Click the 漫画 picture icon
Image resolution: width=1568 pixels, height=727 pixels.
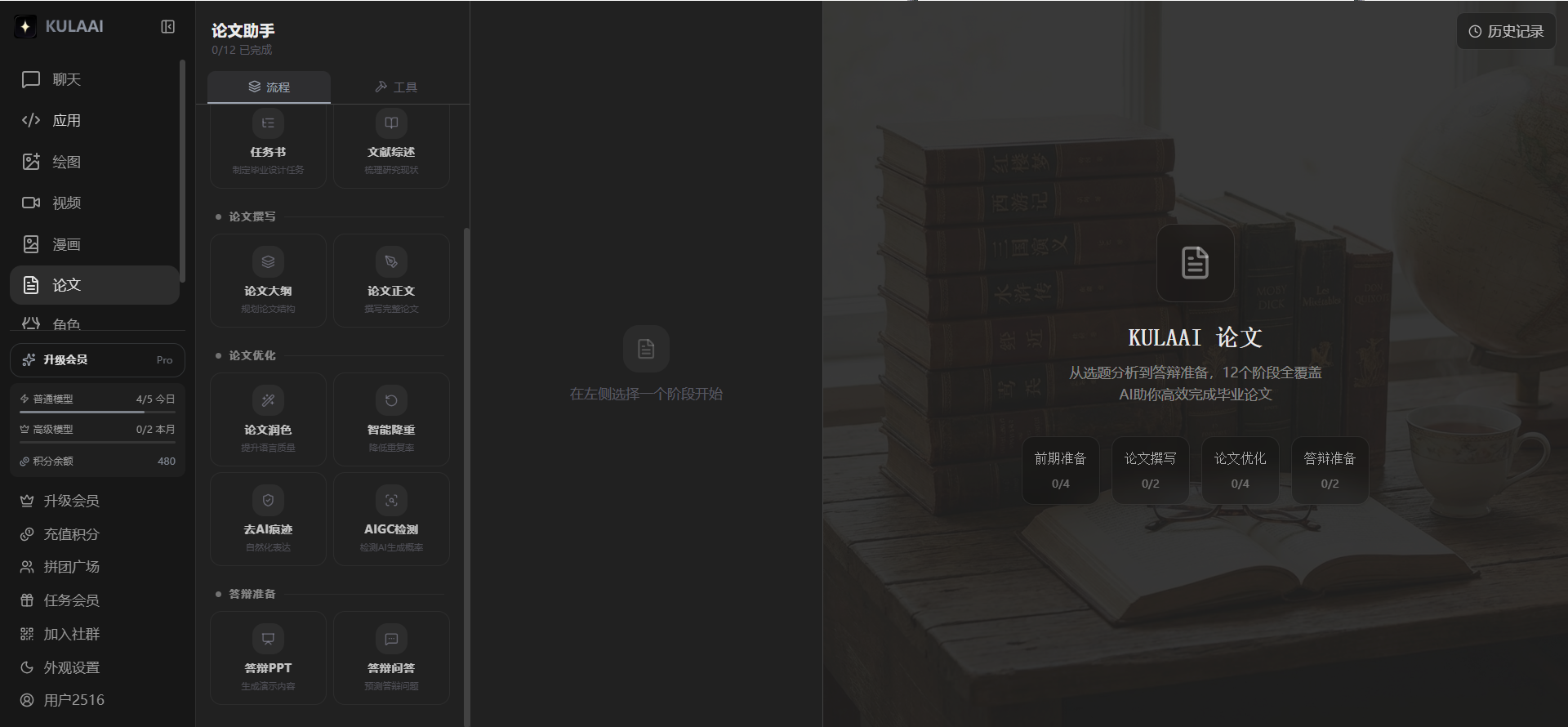pos(31,244)
